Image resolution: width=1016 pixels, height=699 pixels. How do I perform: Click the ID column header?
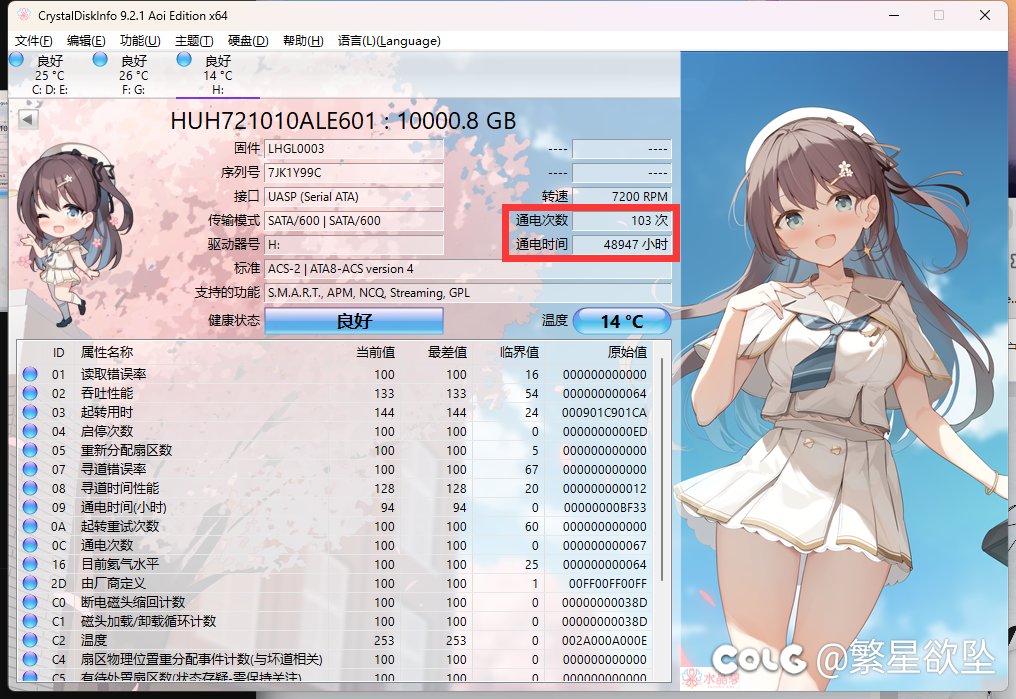(58, 352)
